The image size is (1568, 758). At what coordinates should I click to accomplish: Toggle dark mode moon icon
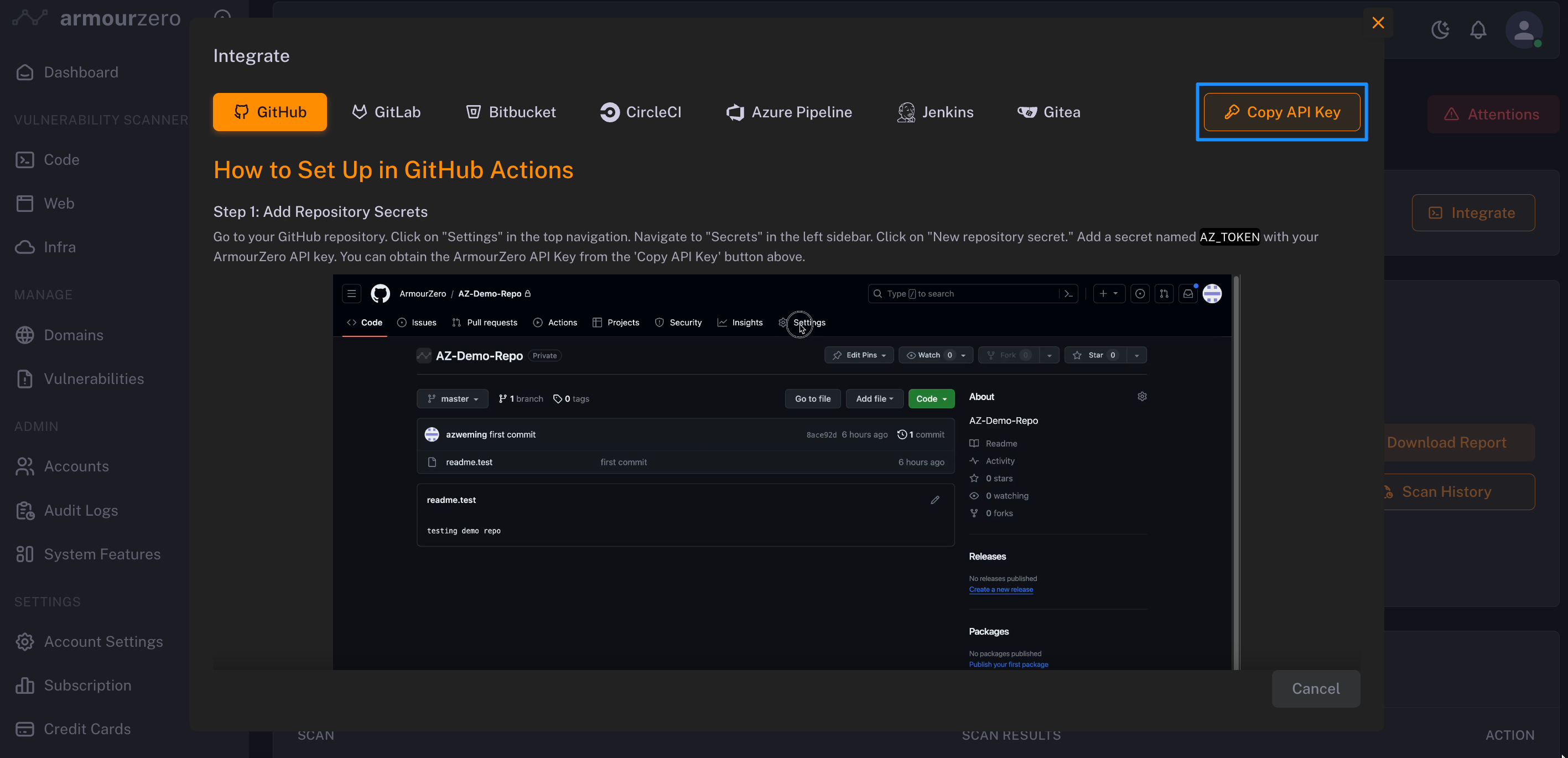(1440, 30)
